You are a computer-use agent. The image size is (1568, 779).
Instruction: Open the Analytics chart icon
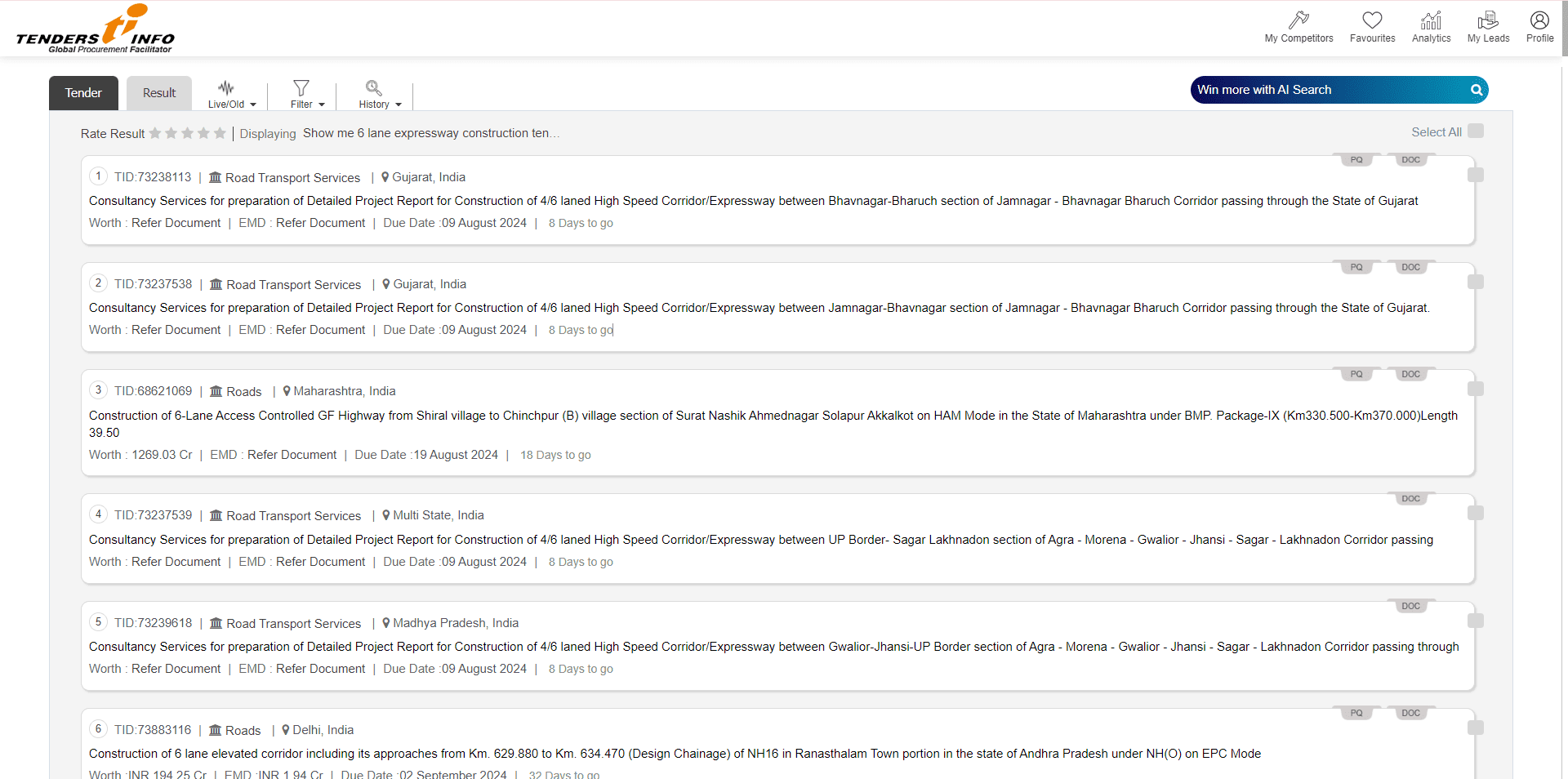[1431, 20]
